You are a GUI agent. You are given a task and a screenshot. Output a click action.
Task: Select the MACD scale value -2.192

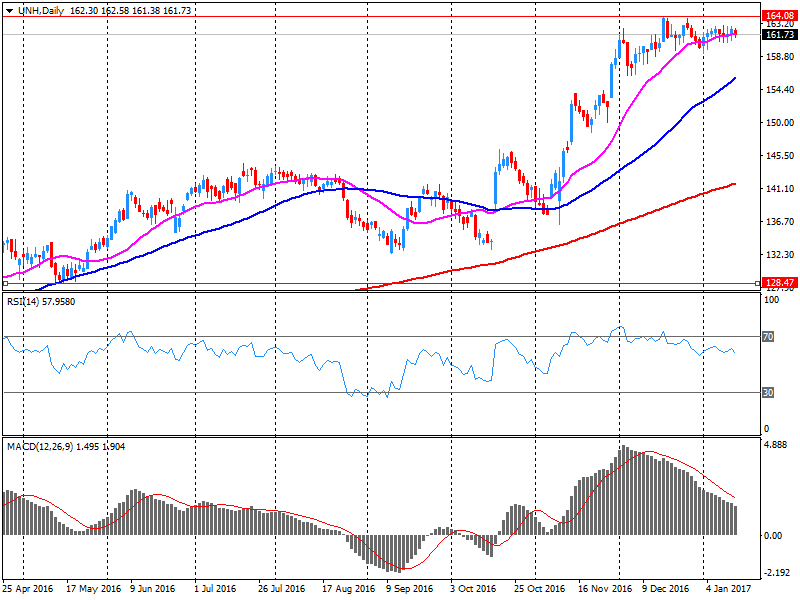click(x=775, y=572)
